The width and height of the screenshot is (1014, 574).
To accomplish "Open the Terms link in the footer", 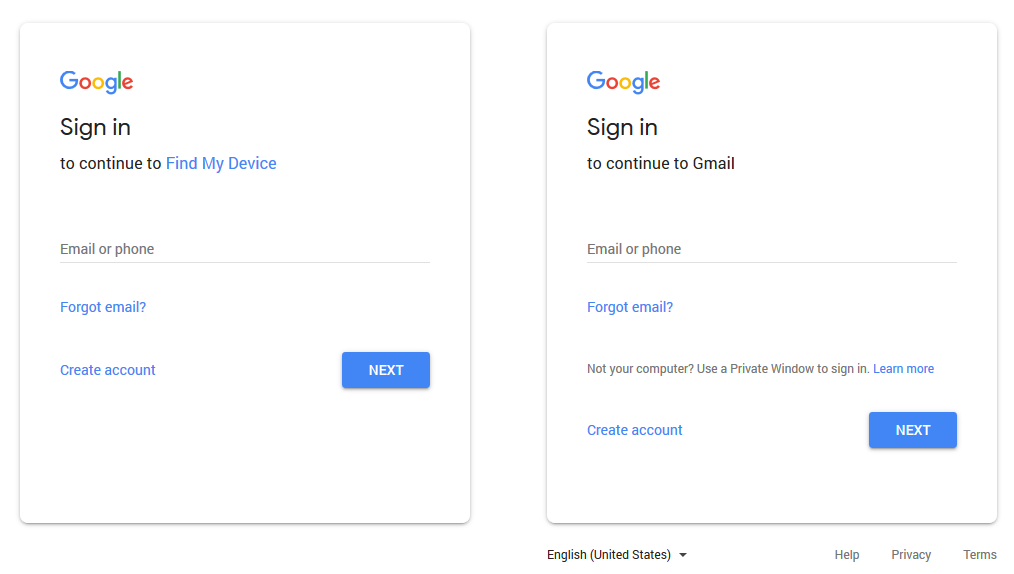I will pyautogui.click(x=980, y=555).
